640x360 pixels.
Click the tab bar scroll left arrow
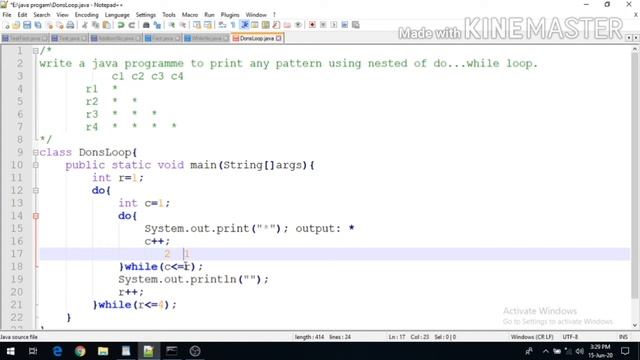(629, 38)
